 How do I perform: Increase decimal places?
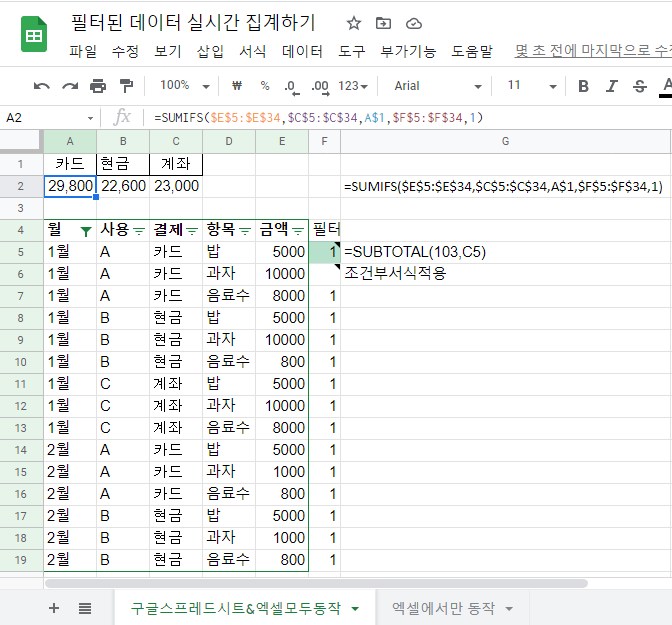320,87
